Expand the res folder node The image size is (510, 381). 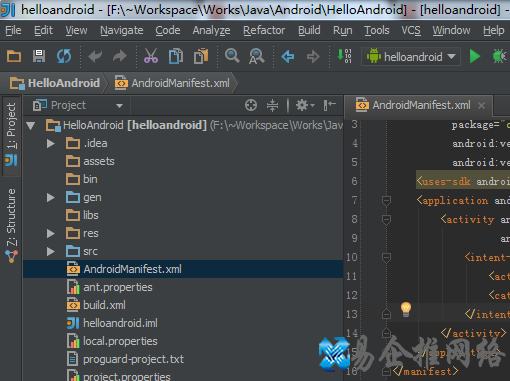click(x=51, y=233)
